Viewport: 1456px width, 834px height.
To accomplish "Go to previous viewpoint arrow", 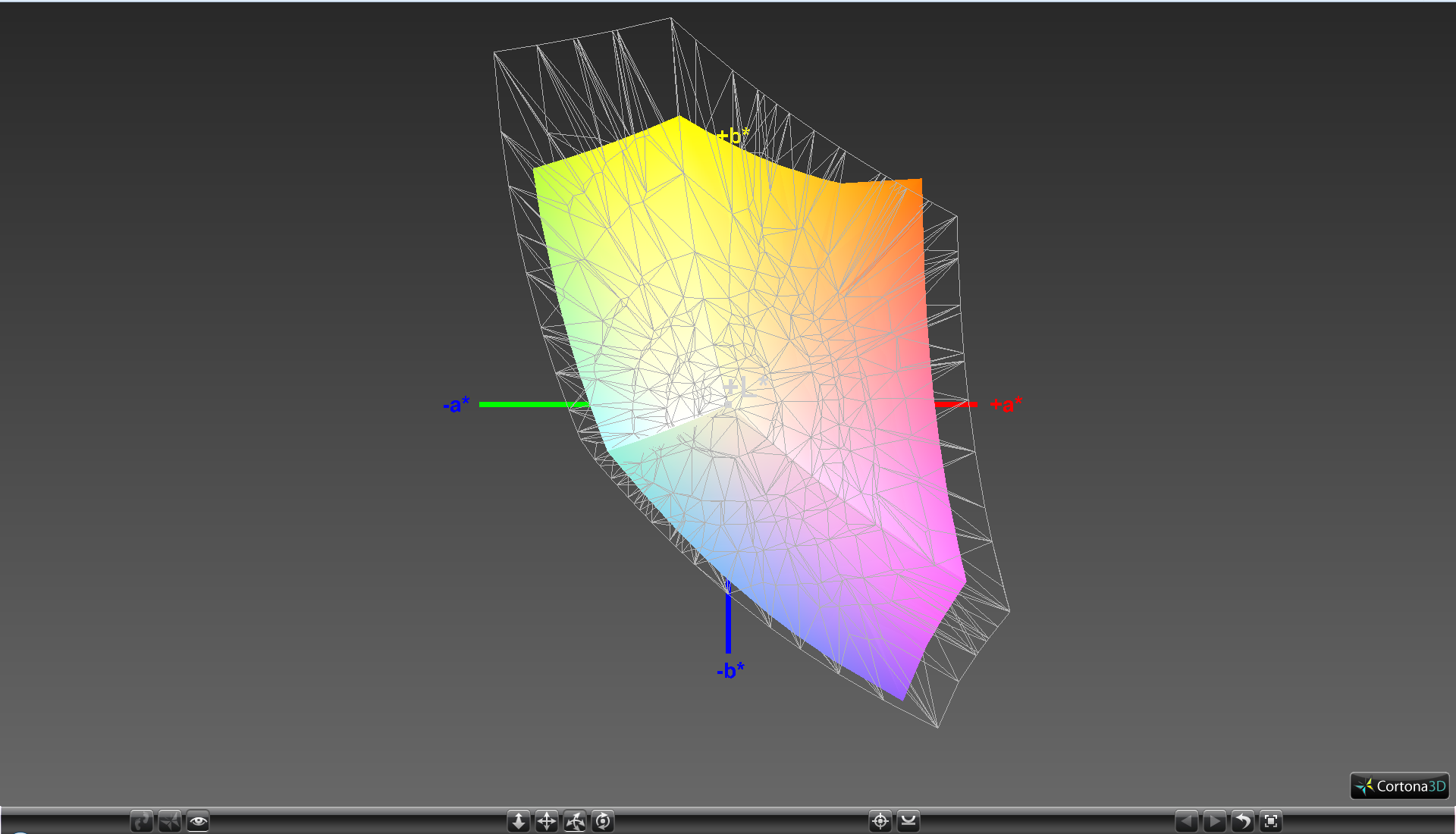I will pos(1187,821).
